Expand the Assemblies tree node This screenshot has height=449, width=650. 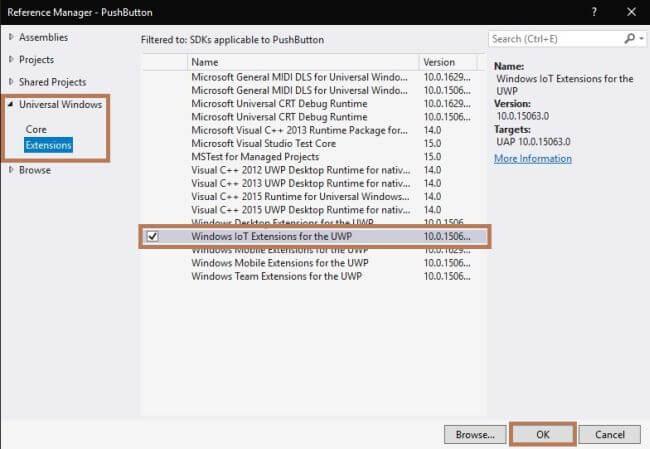(x=11, y=37)
